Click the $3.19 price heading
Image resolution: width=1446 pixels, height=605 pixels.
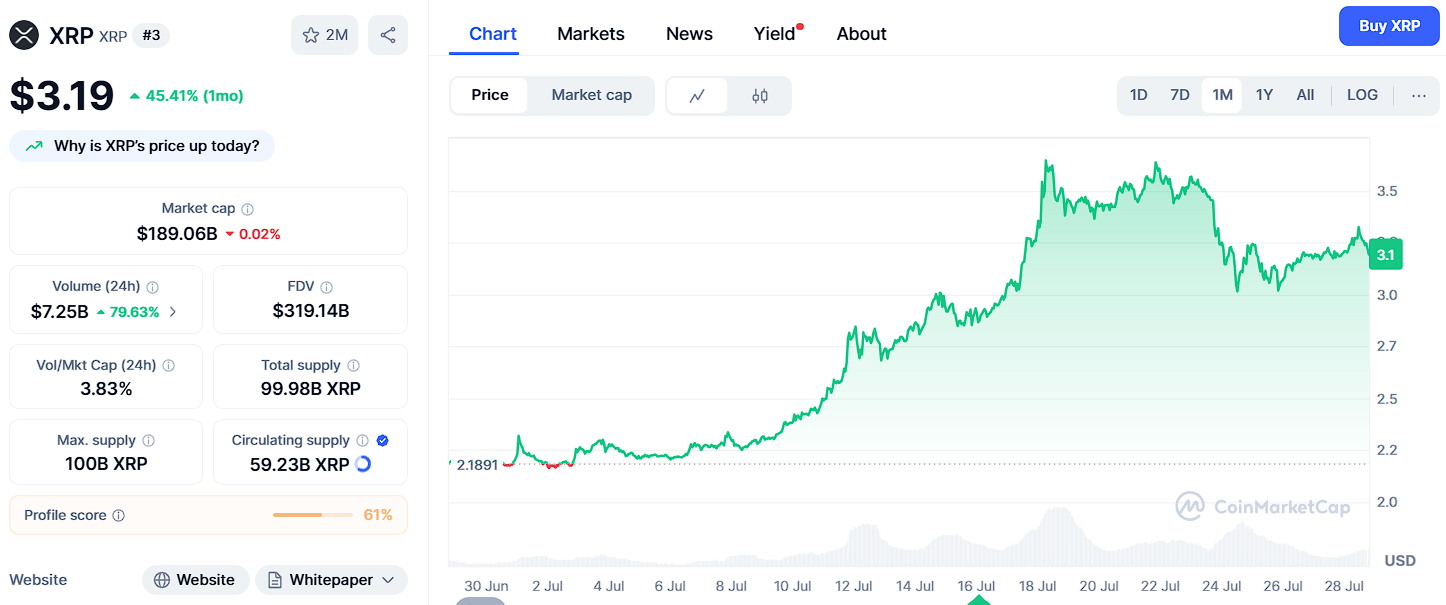(x=62, y=96)
